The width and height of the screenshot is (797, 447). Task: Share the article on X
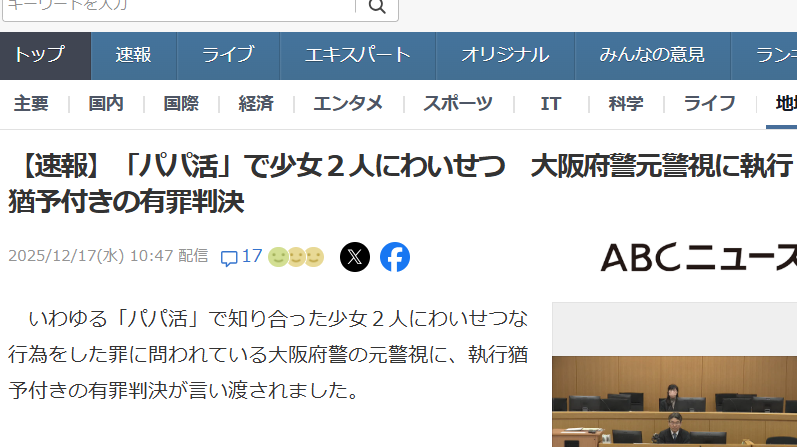355,257
